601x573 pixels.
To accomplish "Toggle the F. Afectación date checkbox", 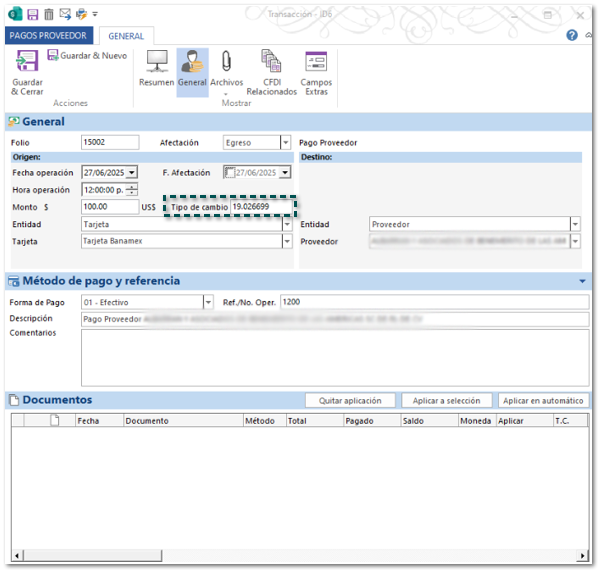I will tap(230, 173).
